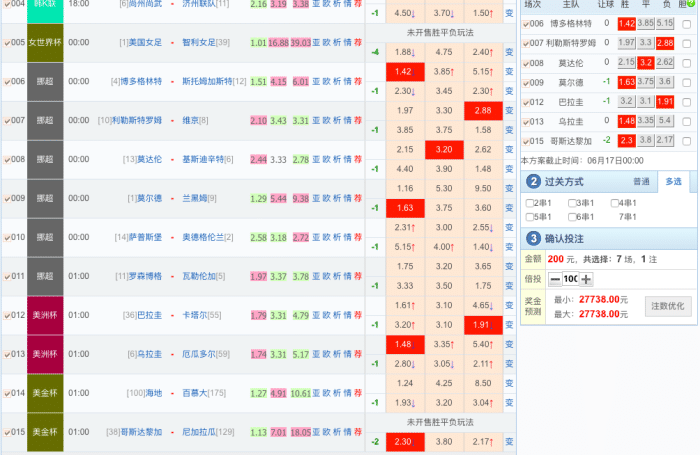Select handicap win 1.63 for match 009

pyautogui.click(x=405, y=208)
